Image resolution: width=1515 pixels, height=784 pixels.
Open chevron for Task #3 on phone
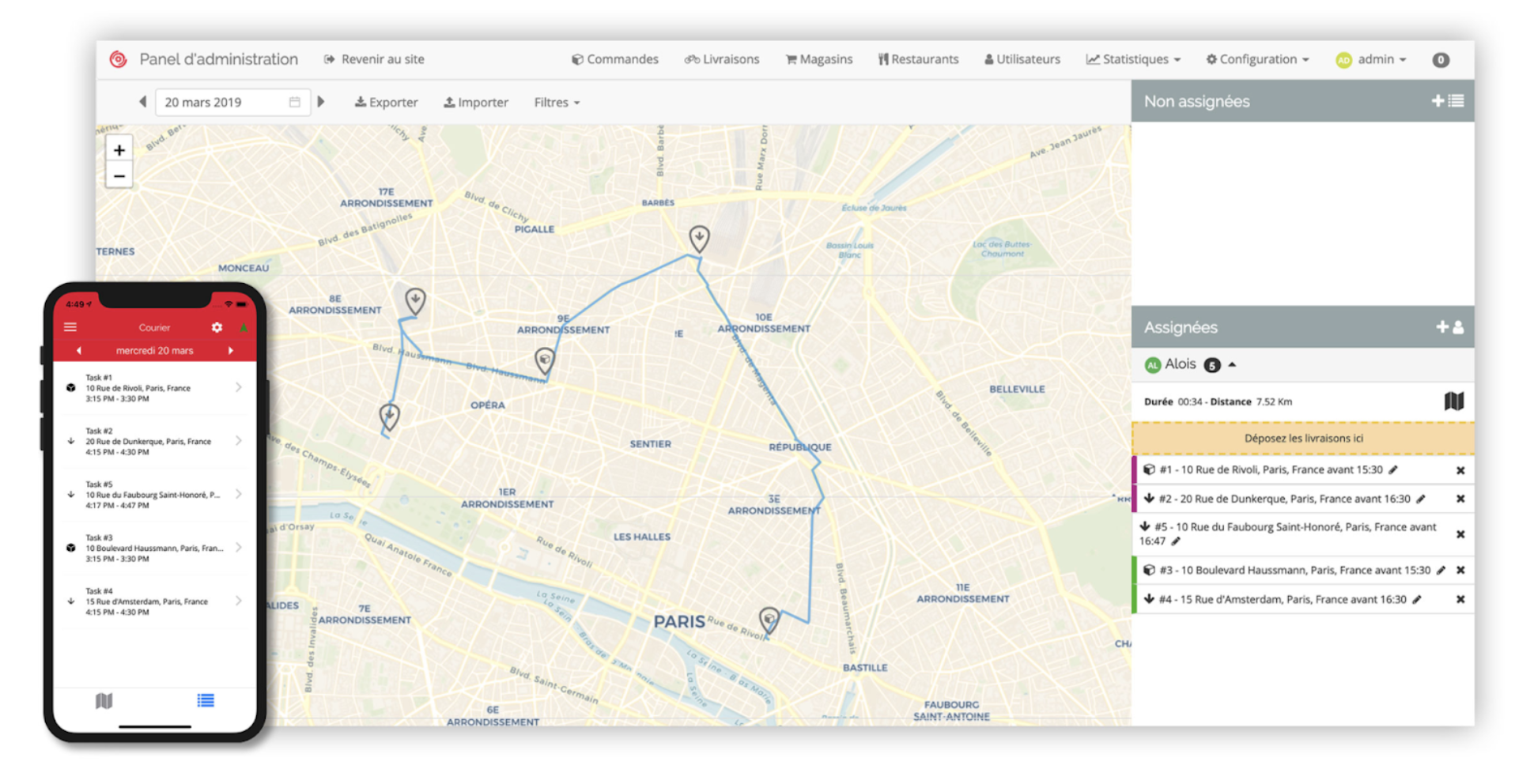(x=239, y=548)
